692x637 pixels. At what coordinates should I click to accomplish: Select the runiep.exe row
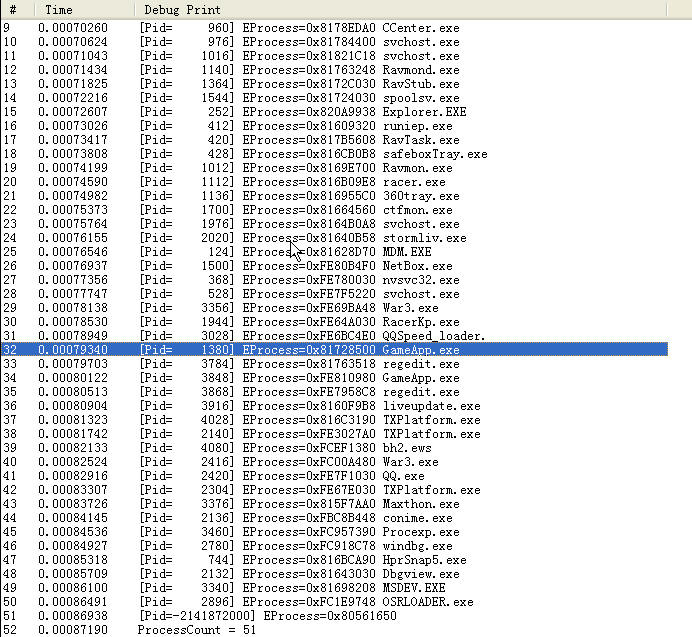coord(335,126)
